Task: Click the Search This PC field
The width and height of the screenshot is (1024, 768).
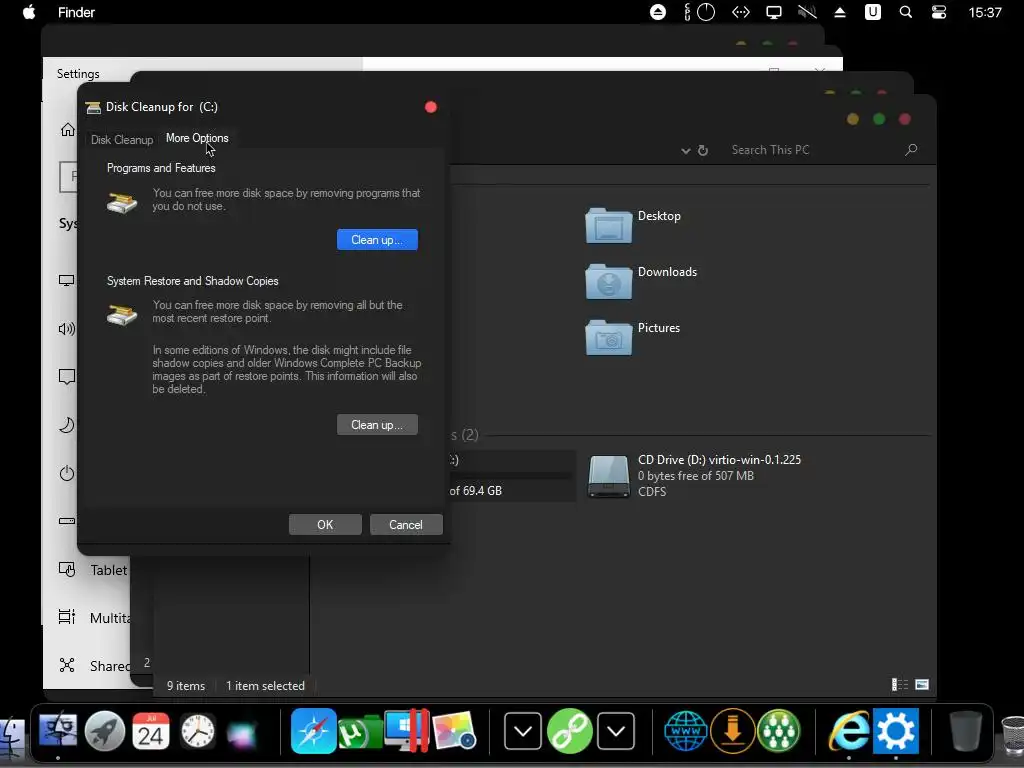Action: pyautogui.click(x=810, y=150)
